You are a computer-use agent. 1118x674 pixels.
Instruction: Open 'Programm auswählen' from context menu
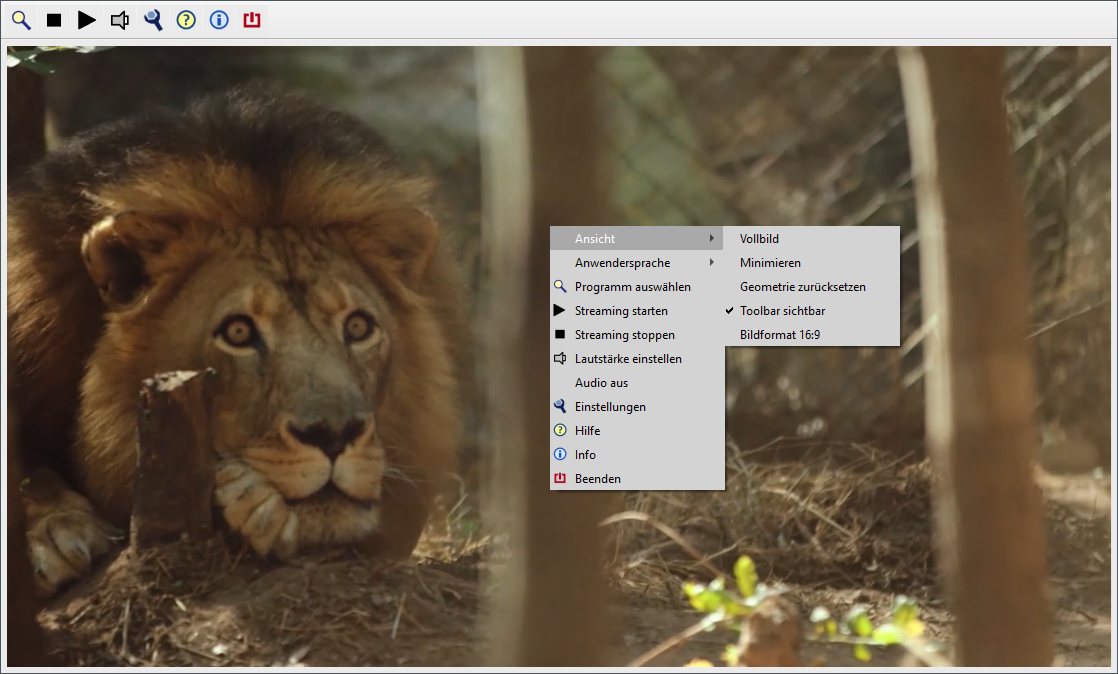point(632,287)
